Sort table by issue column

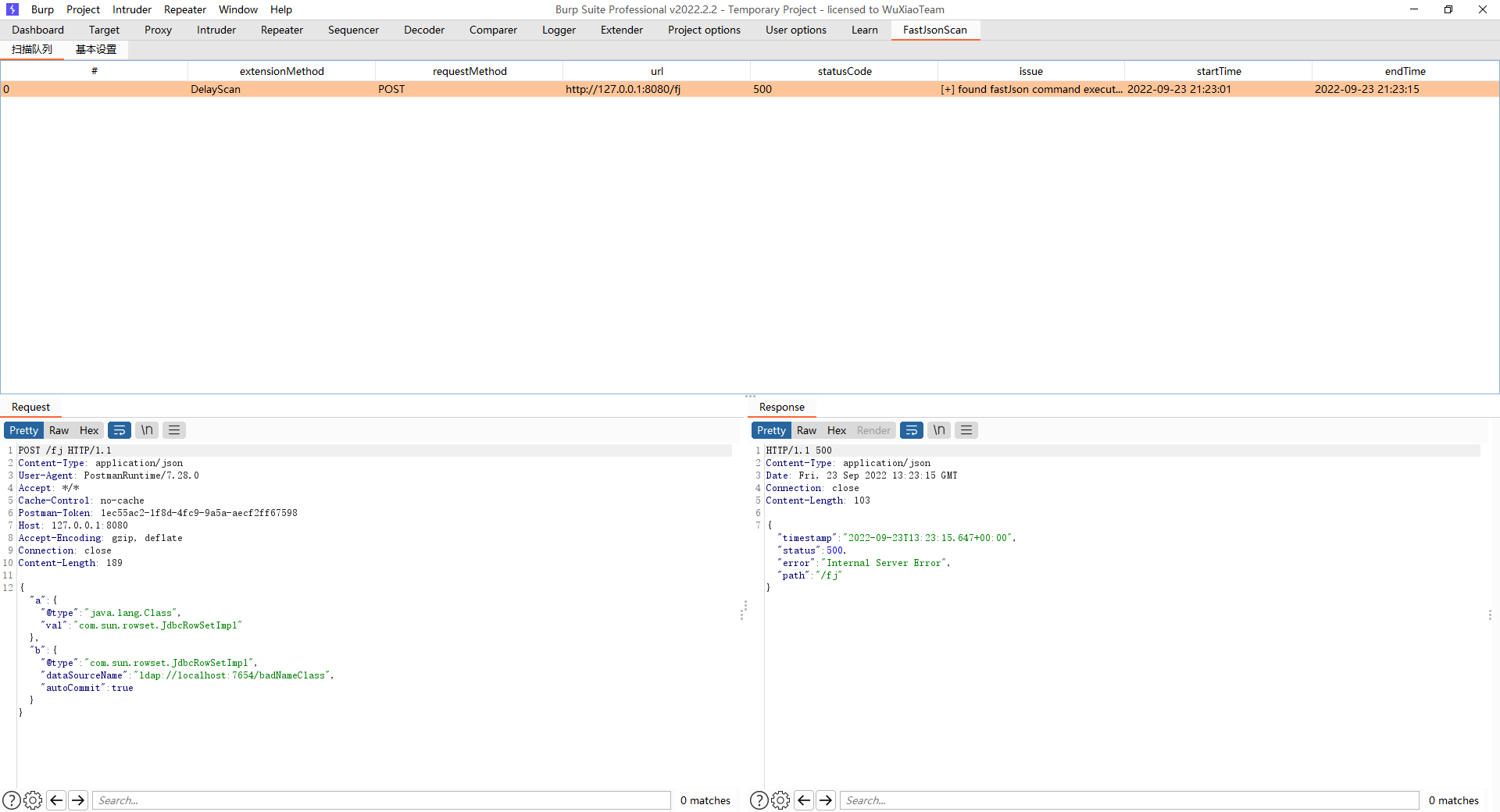click(x=1031, y=71)
